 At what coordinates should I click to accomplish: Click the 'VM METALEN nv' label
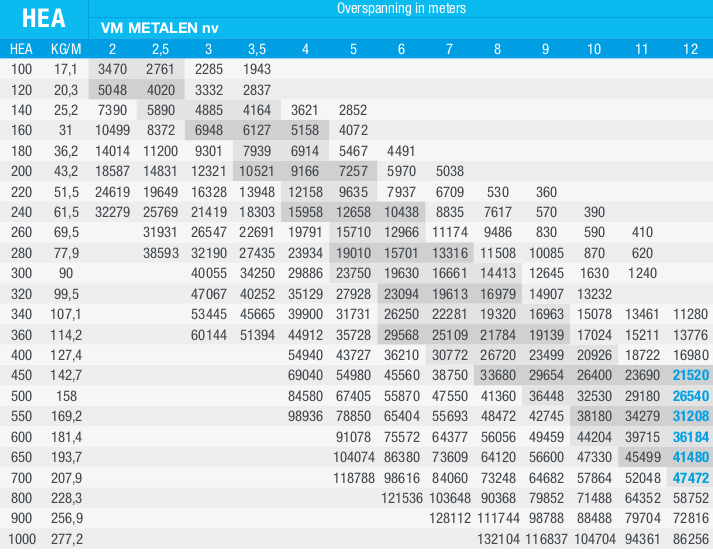[160, 28]
